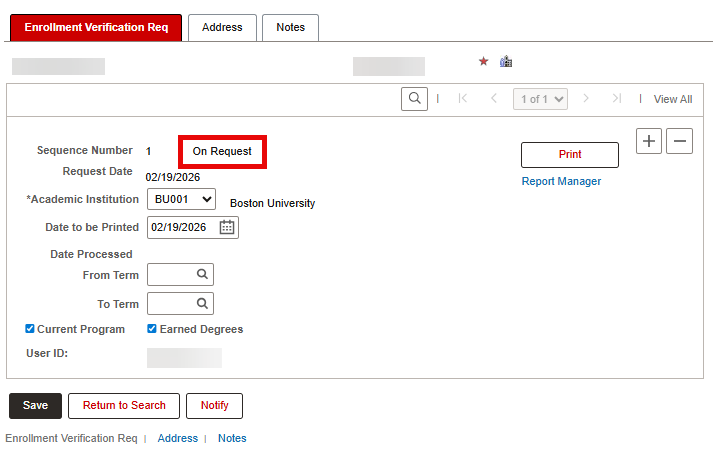Delete row with minus button
This screenshot has width=713, height=451.
click(x=679, y=141)
